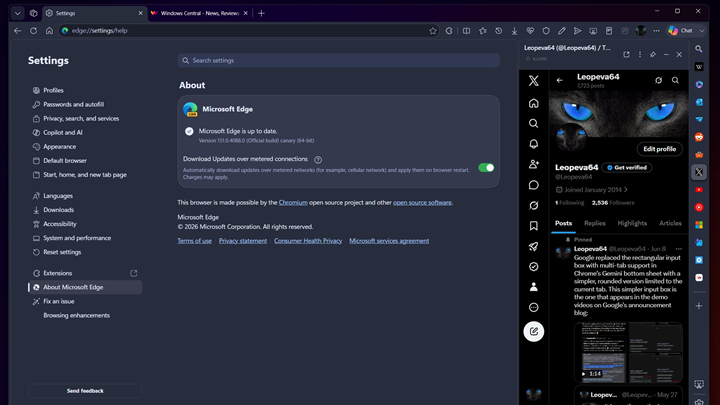The image size is (720, 405).
Task: Open the X side pane more options
Action: coord(640,54)
